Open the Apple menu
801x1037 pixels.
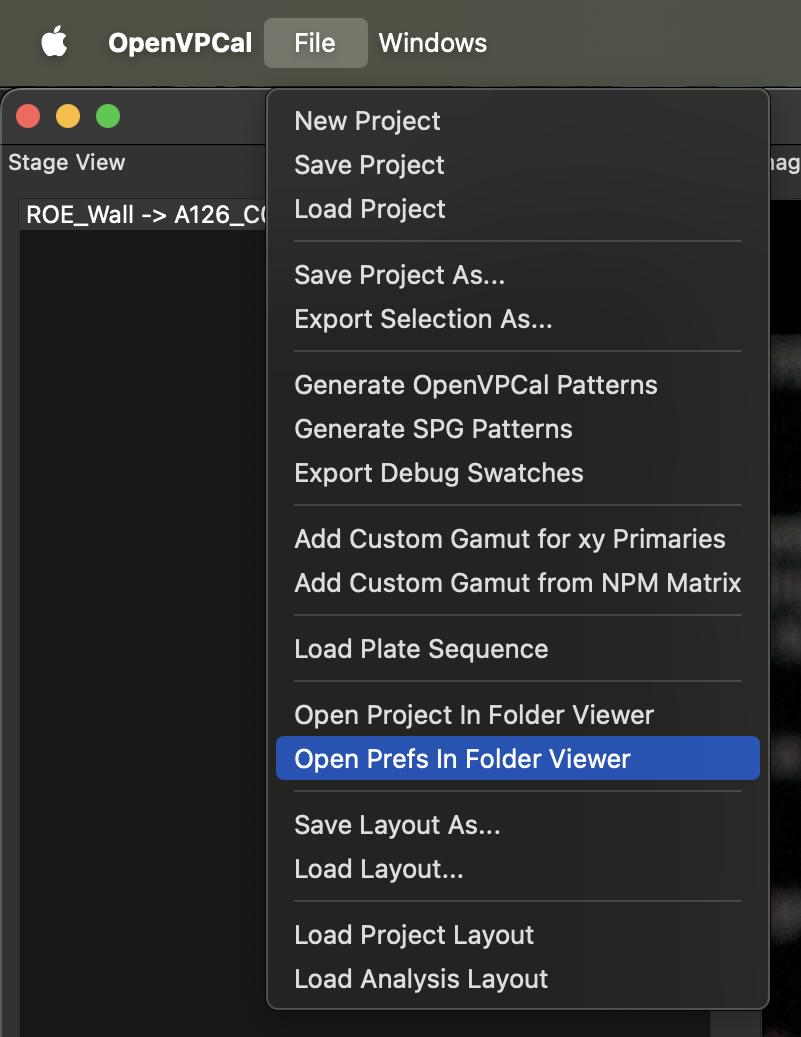(x=54, y=42)
